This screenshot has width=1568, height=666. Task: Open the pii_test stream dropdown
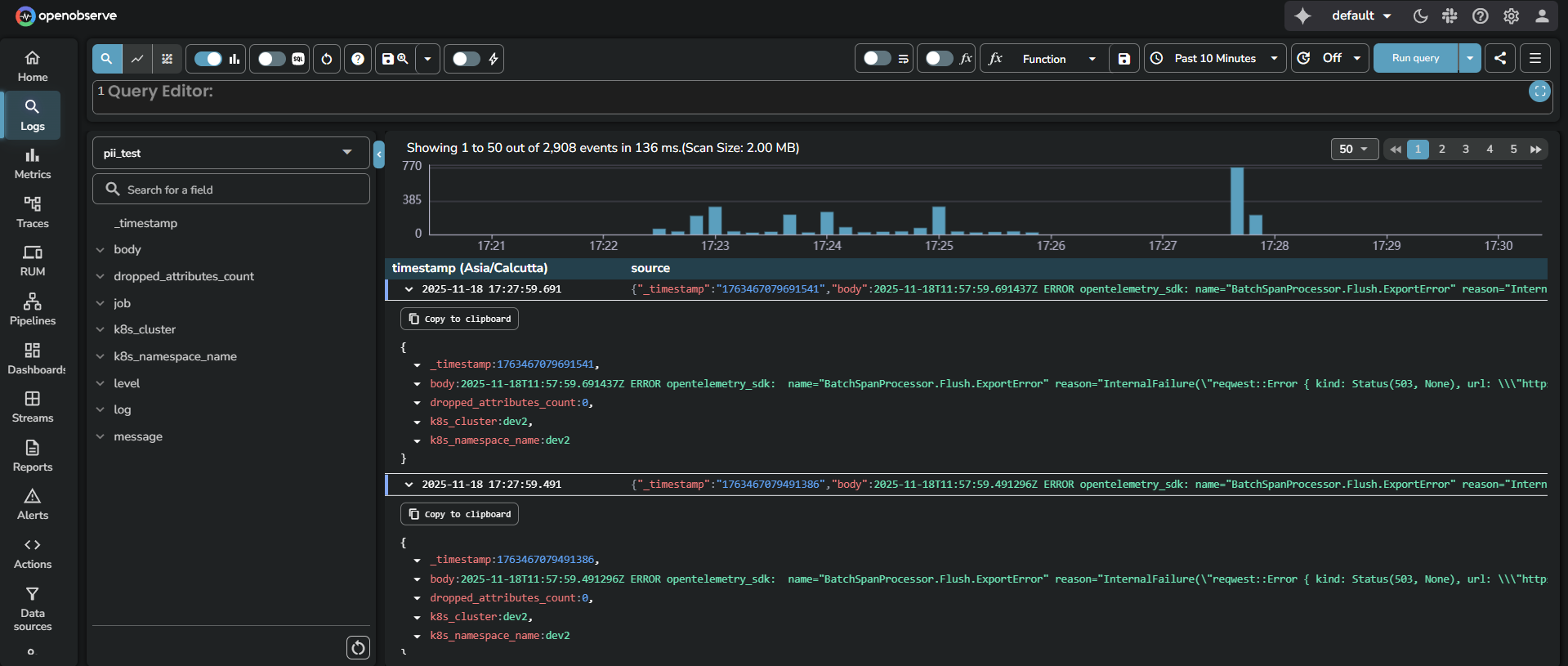pyautogui.click(x=230, y=153)
